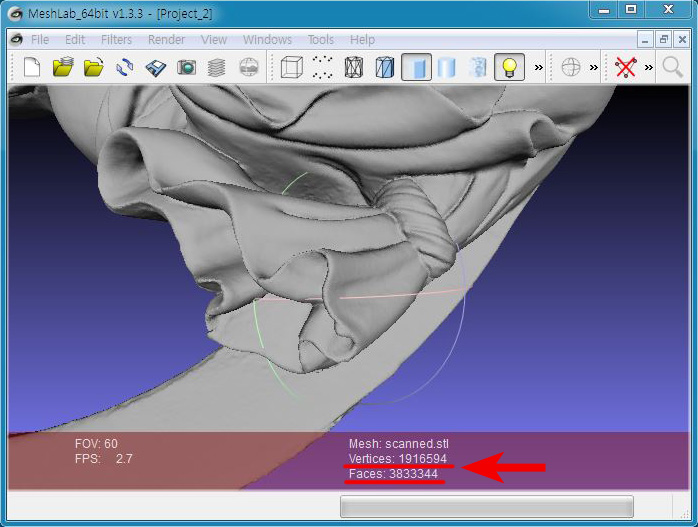Expand overflow chevron after the globe icon

pos(594,67)
